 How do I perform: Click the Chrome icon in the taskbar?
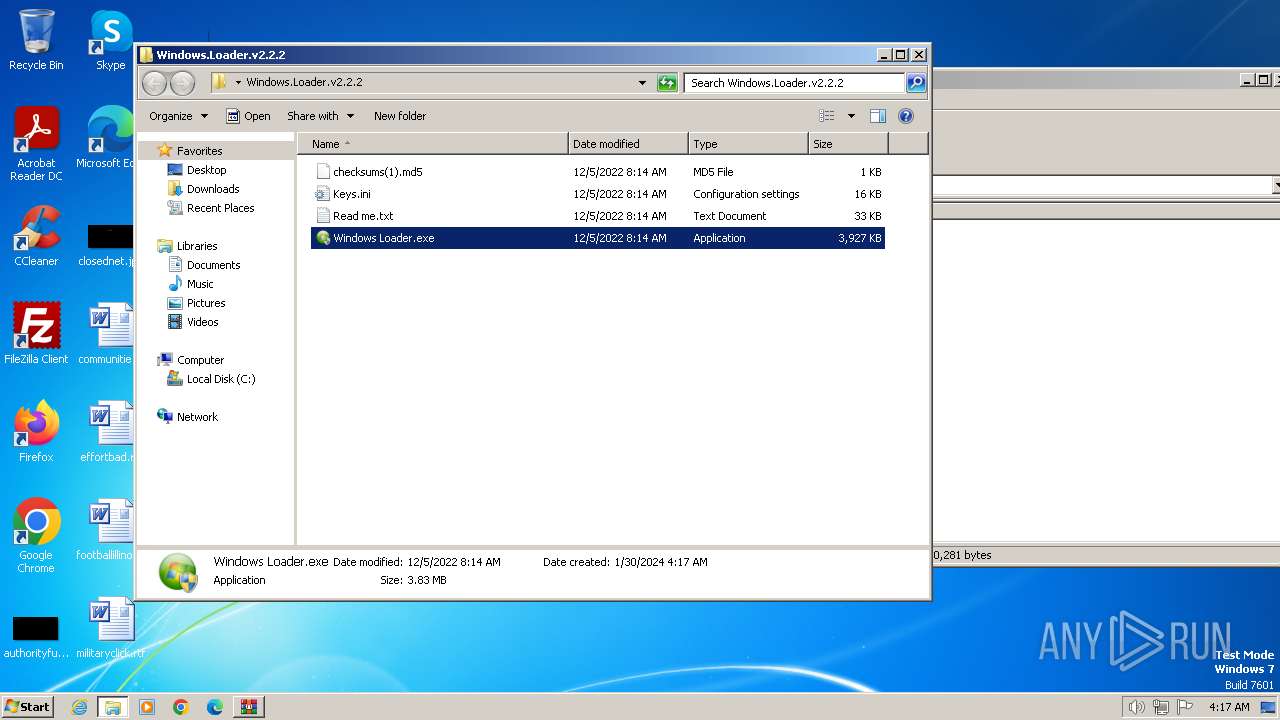(181, 707)
